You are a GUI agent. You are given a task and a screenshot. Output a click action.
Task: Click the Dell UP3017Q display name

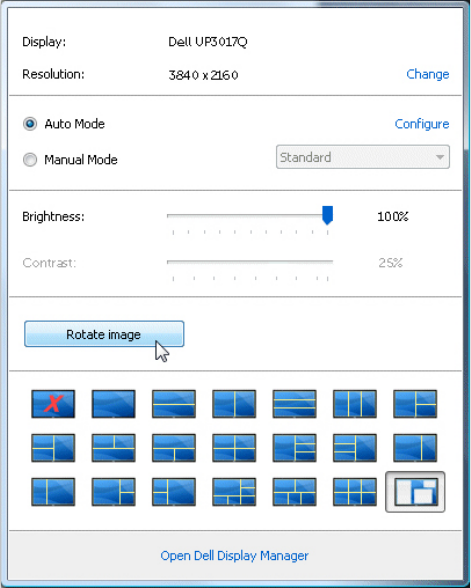[x=208, y=42]
